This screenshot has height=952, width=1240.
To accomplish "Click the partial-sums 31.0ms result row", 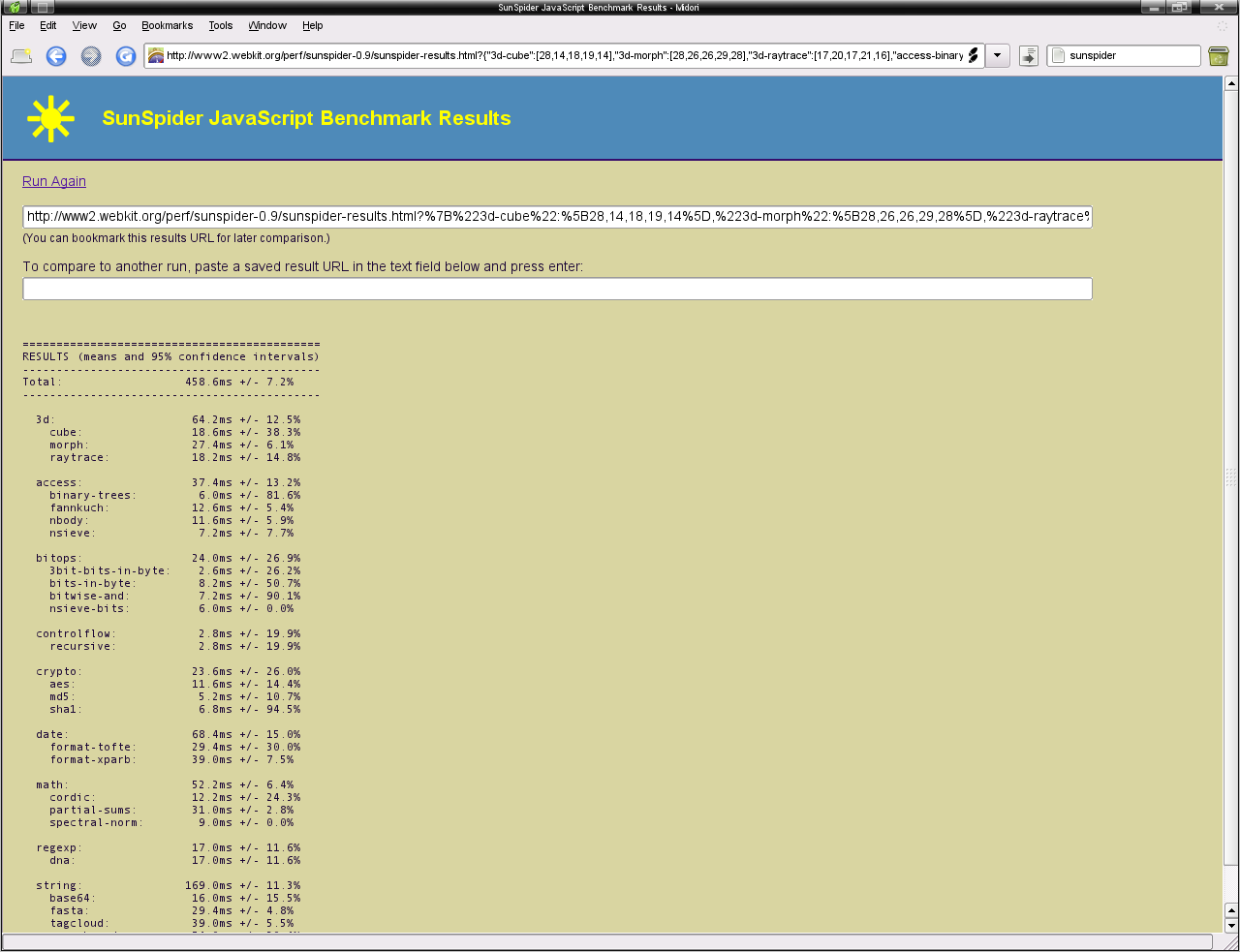I will 171,810.
